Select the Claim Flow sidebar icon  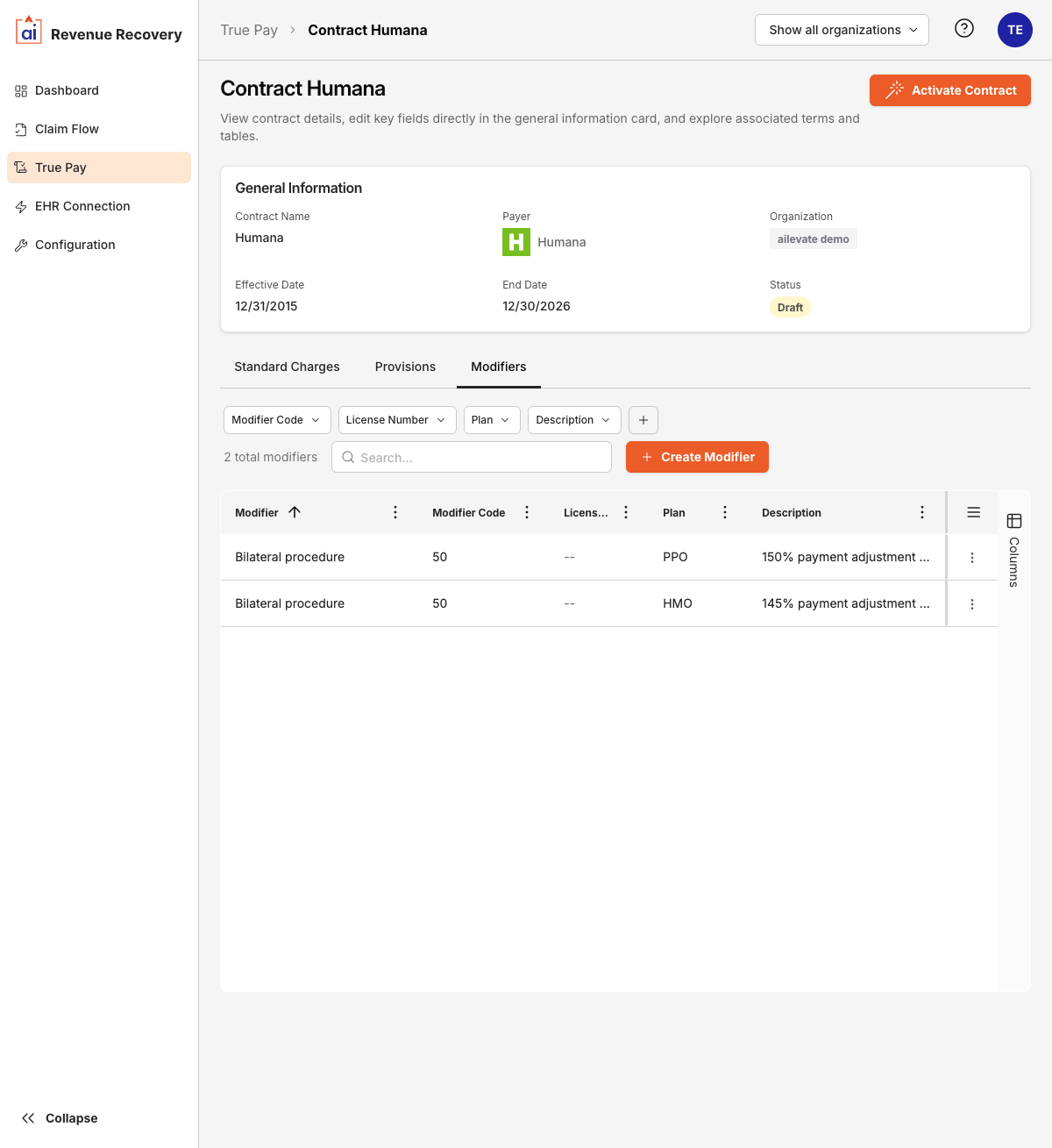(x=21, y=129)
